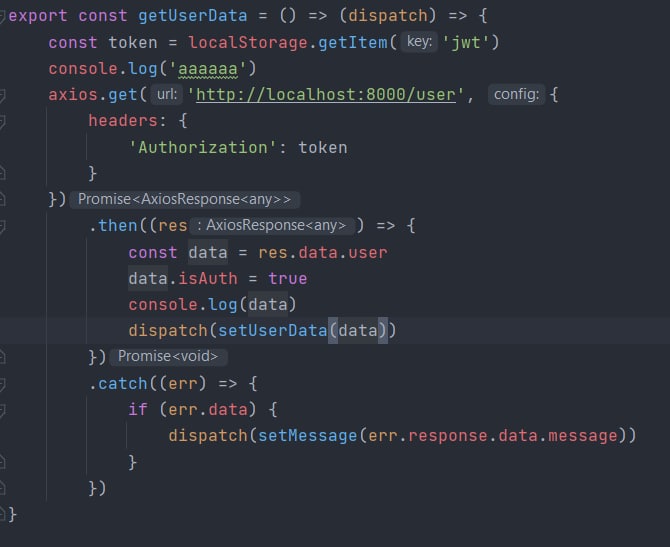Click data in the const data declaration
Screen dimensions: 670x547
point(208,253)
